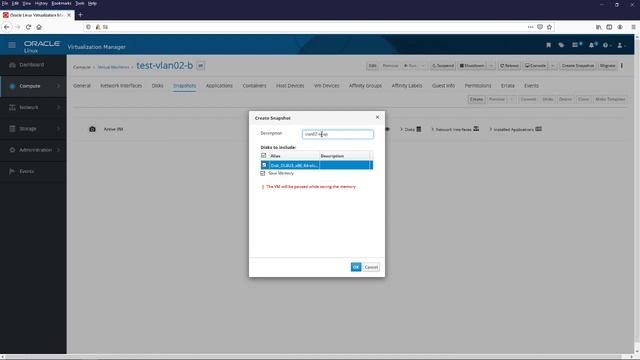Switch to the Guest Info tab

[x=443, y=86]
